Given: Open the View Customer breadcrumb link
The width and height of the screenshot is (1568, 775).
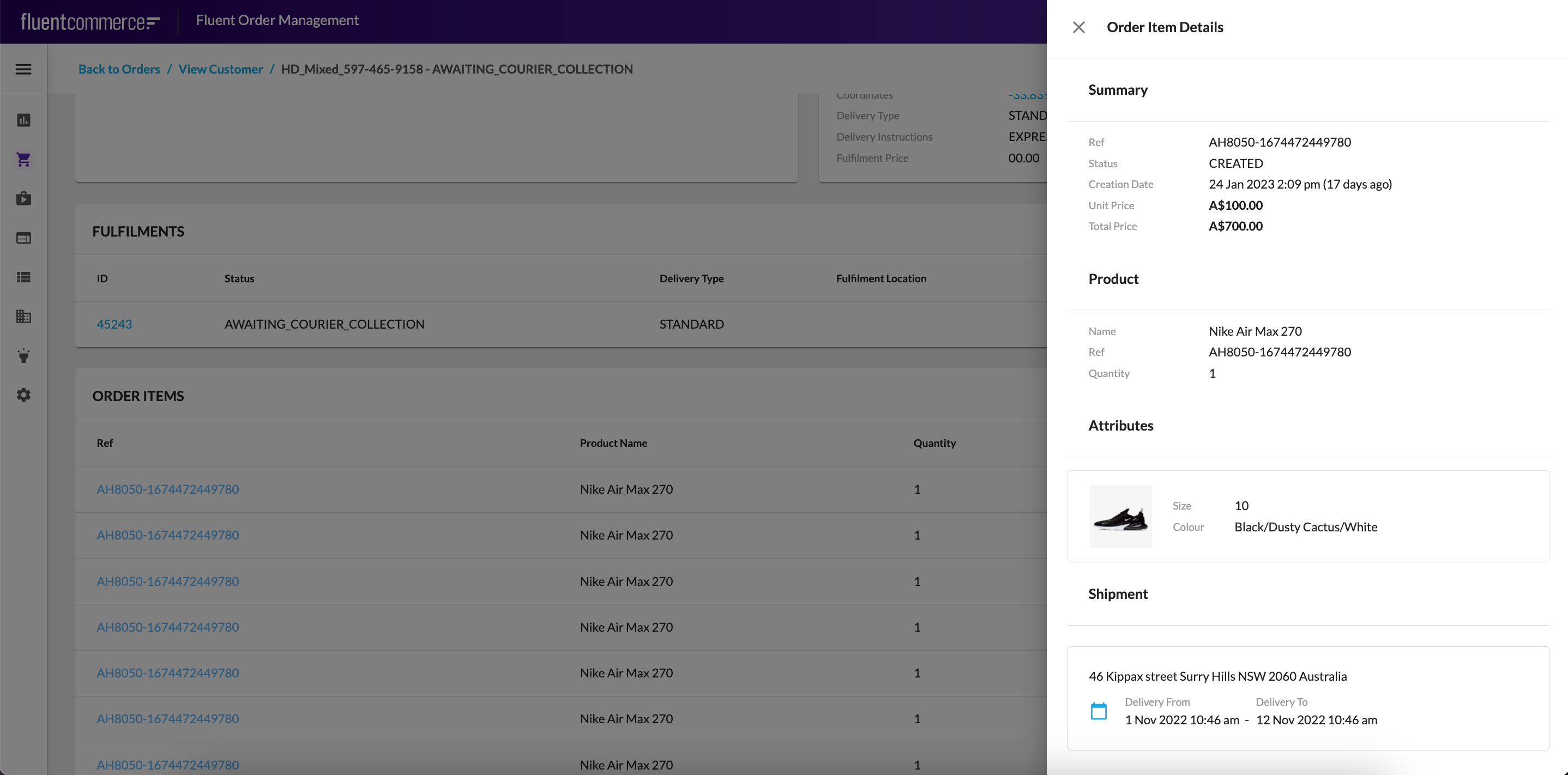Looking at the screenshot, I should pyautogui.click(x=220, y=69).
